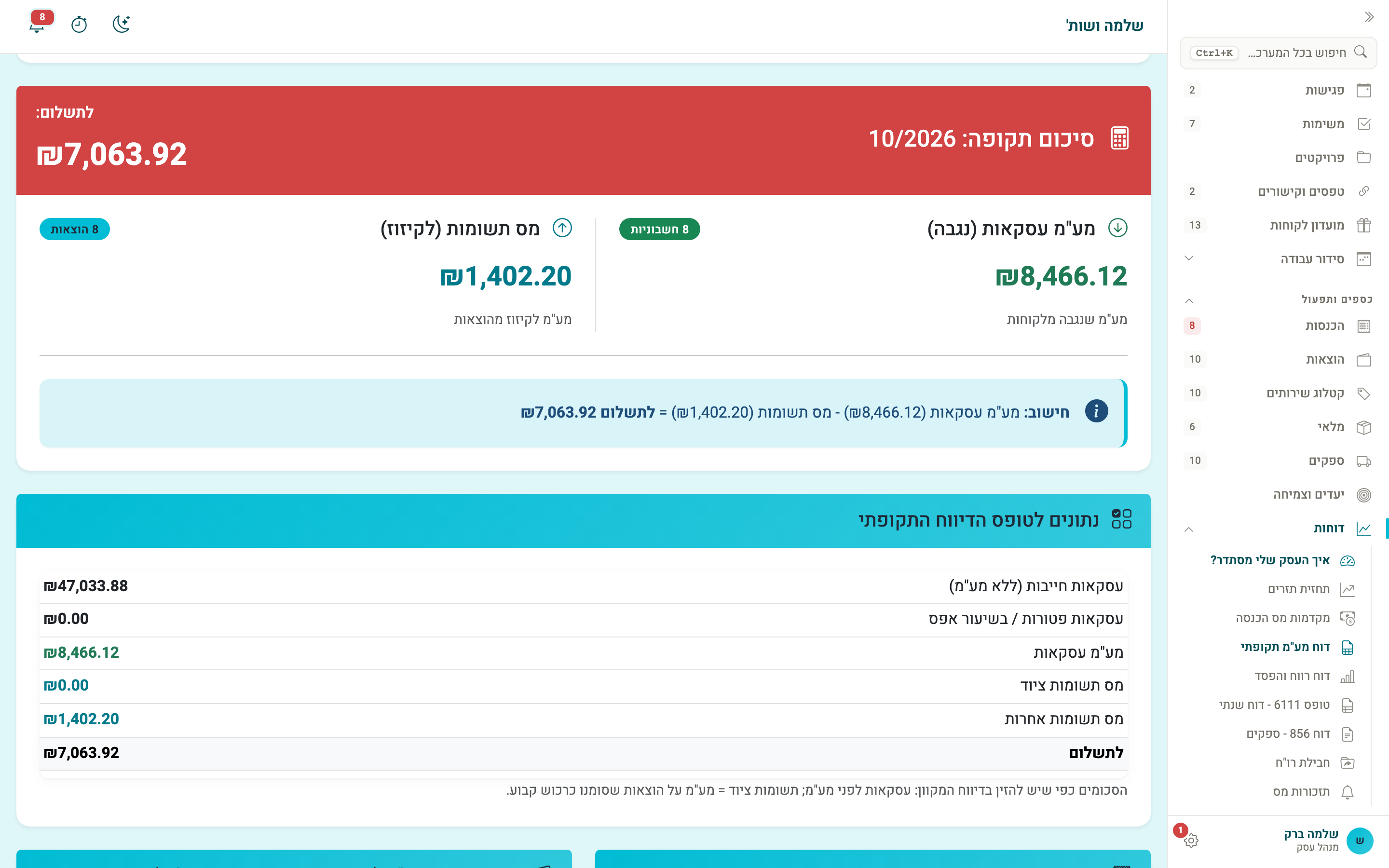This screenshot has height=868, width=1389.
Task: Open the הכנסות sidebar item
Action: (1278, 326)
